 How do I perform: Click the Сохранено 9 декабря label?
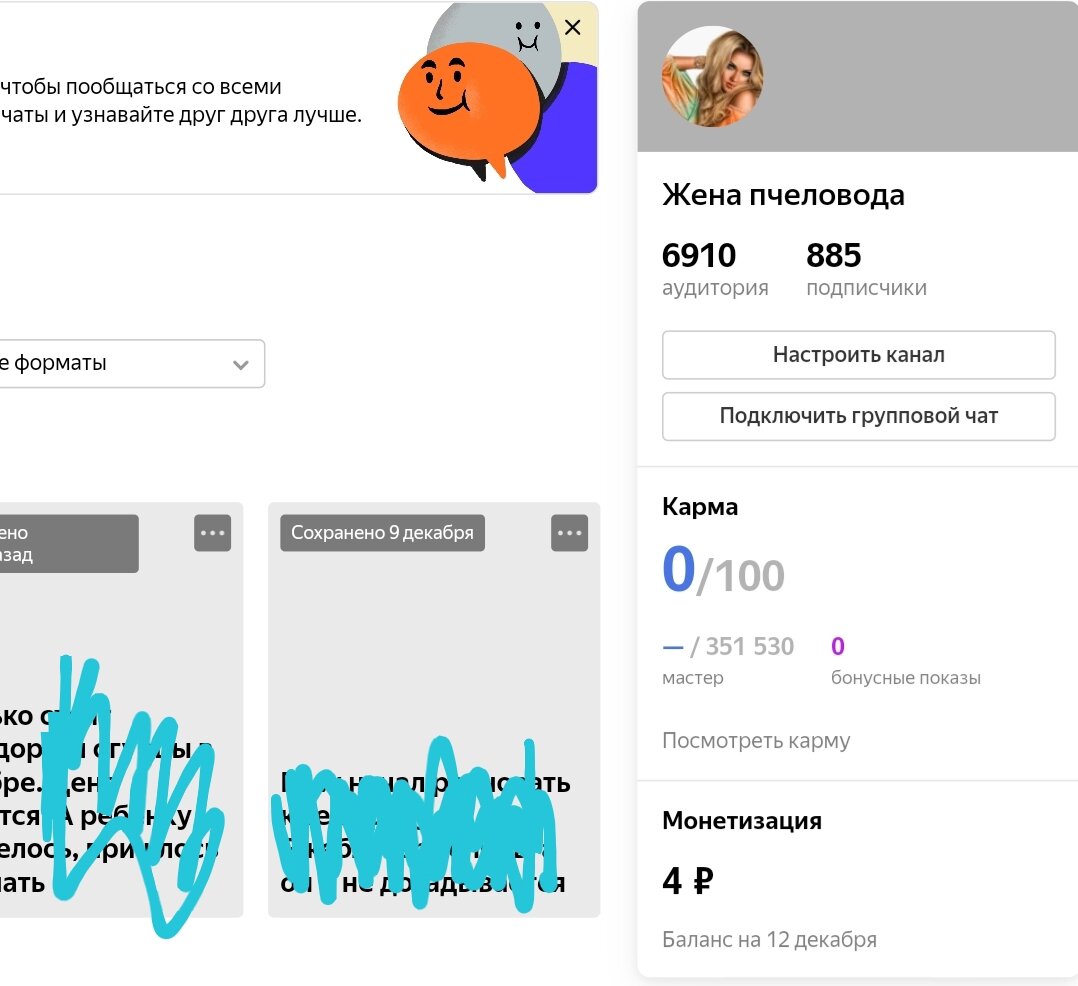click(382, 533)
